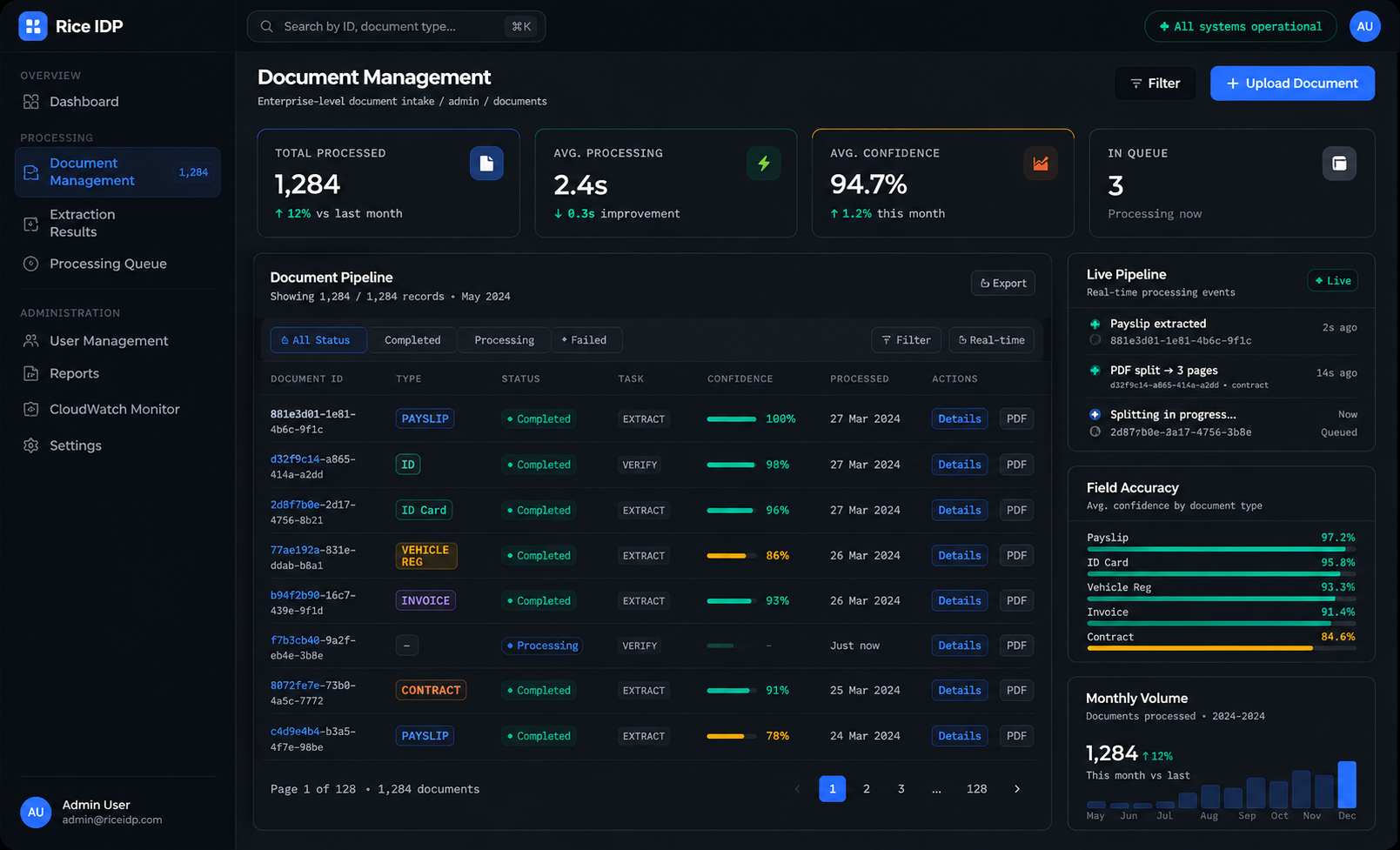Screen dimensions: 1400x850
Task: Toggle the Live indicator in Live Pipeline
Action: (x=1332, y=280)
